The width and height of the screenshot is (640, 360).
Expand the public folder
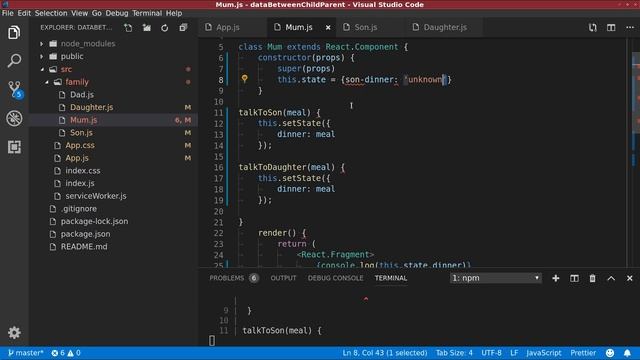pos(41,56)
